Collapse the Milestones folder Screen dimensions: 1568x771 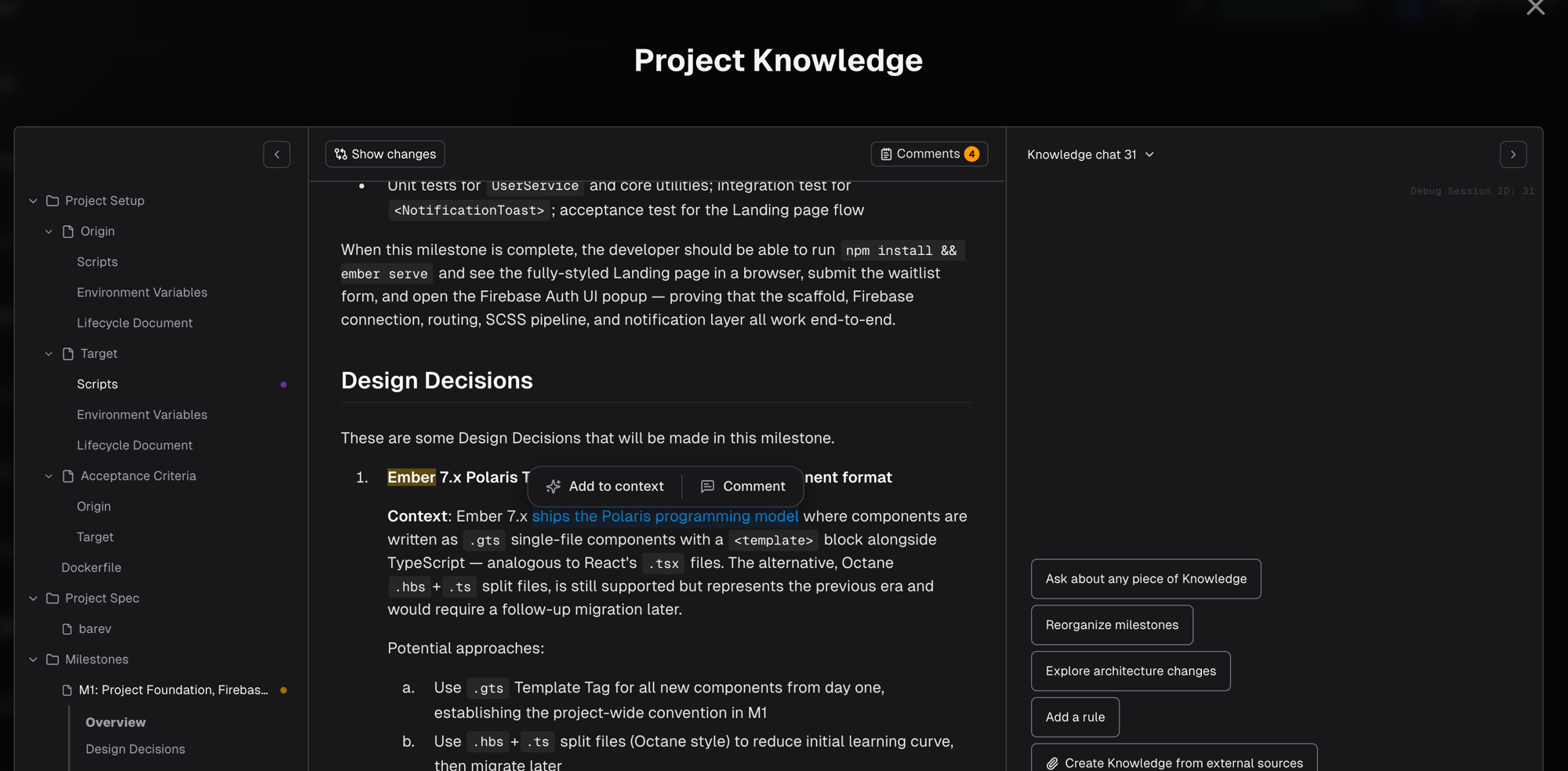[x=33, y=660]
